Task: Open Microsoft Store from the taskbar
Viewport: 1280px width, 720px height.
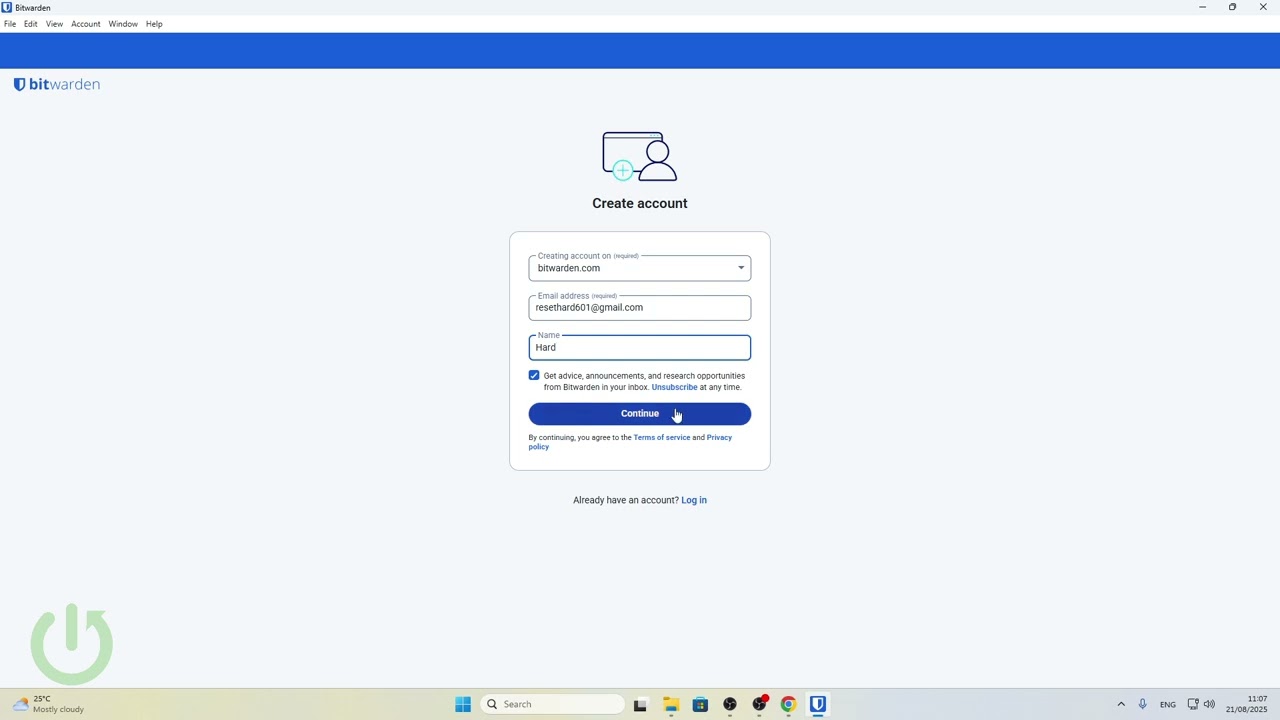Action: coord(700,704)
